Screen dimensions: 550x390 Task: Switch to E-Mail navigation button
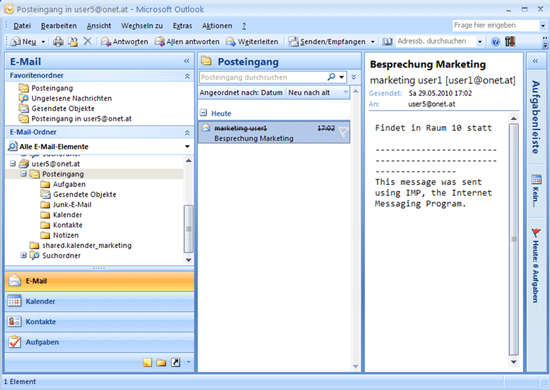pyautogui.click(x=100, y=281)
